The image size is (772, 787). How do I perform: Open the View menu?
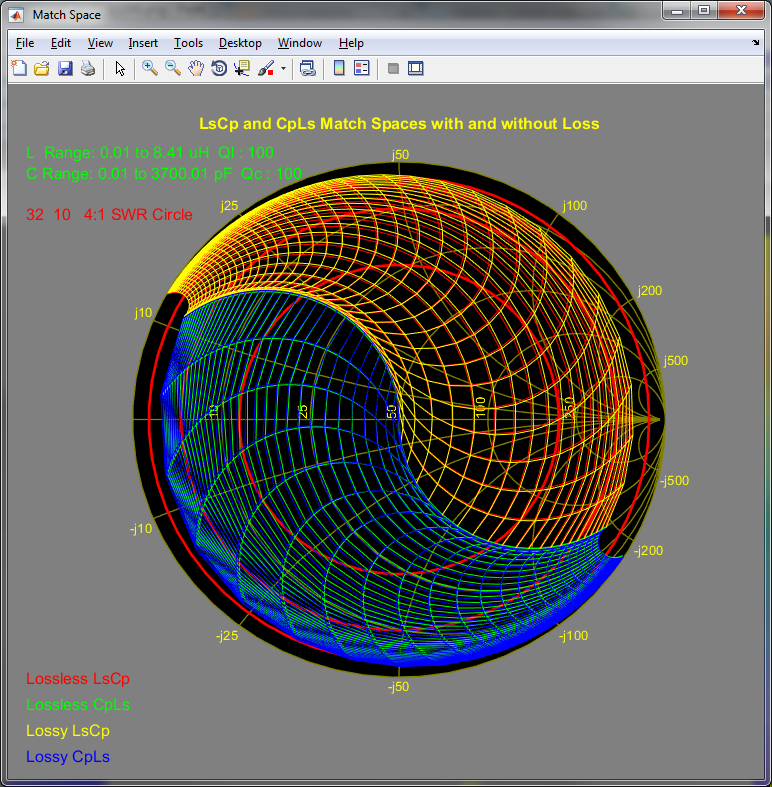[x=100, y=43]
